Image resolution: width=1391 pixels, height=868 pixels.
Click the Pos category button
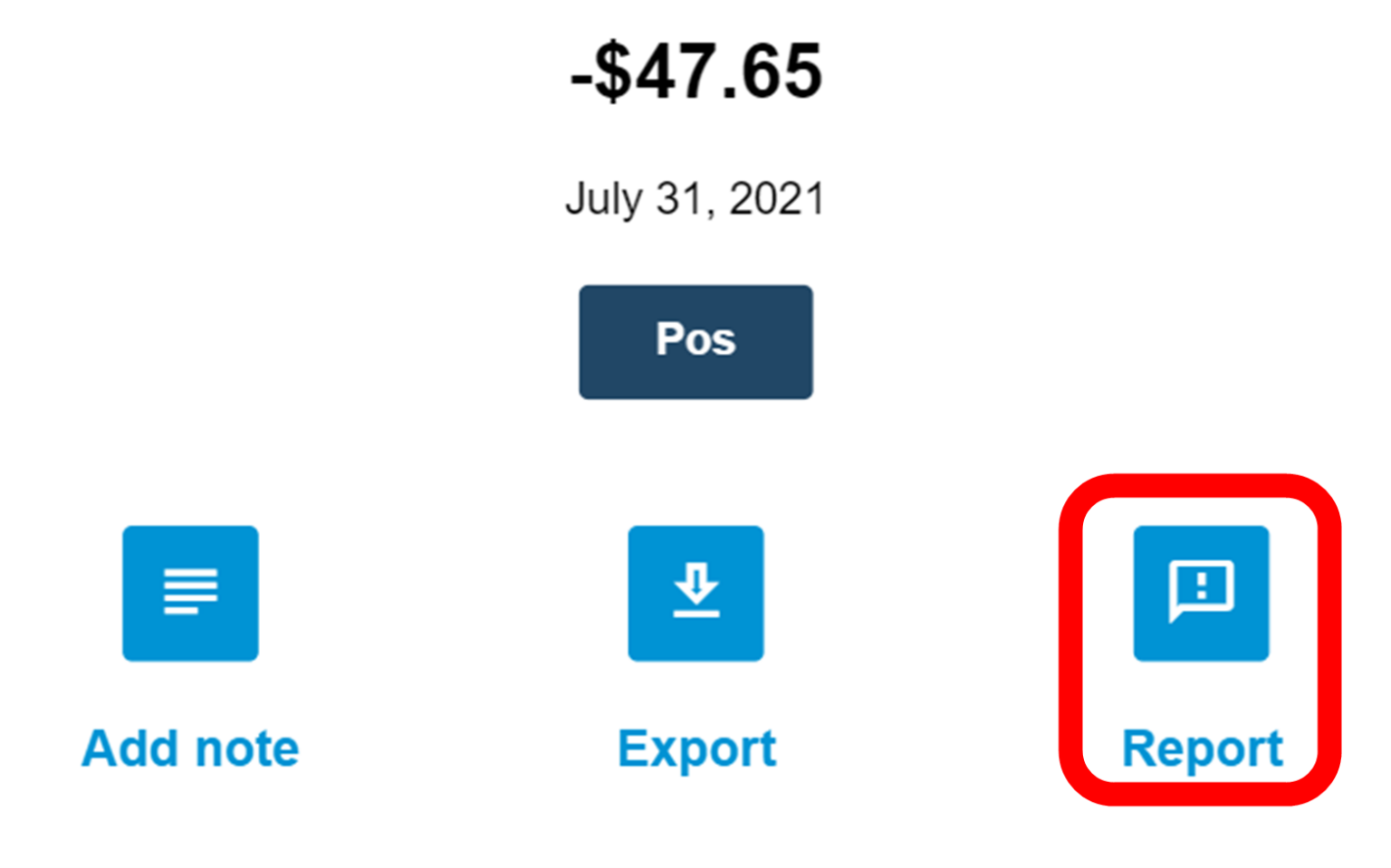(x=695, y=341)
